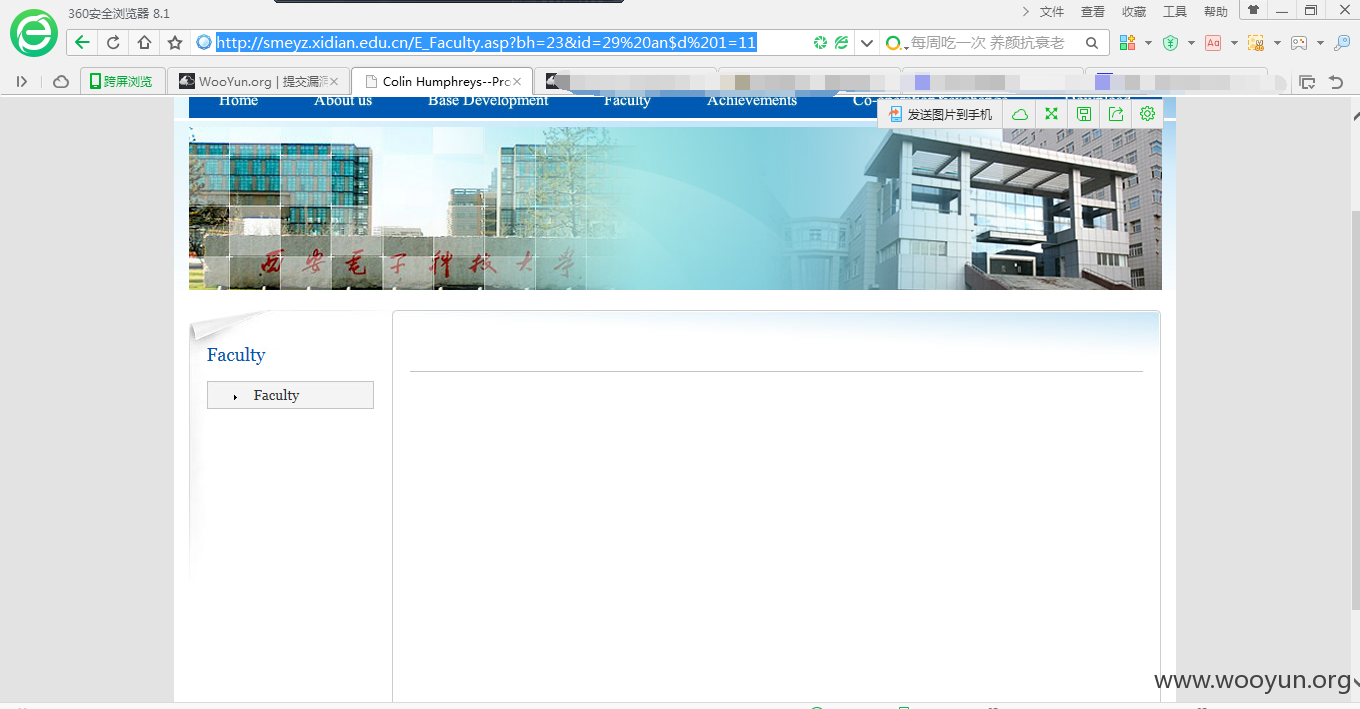Click the game controller icon in toolbar
1360x709 pixels.
1299,42
